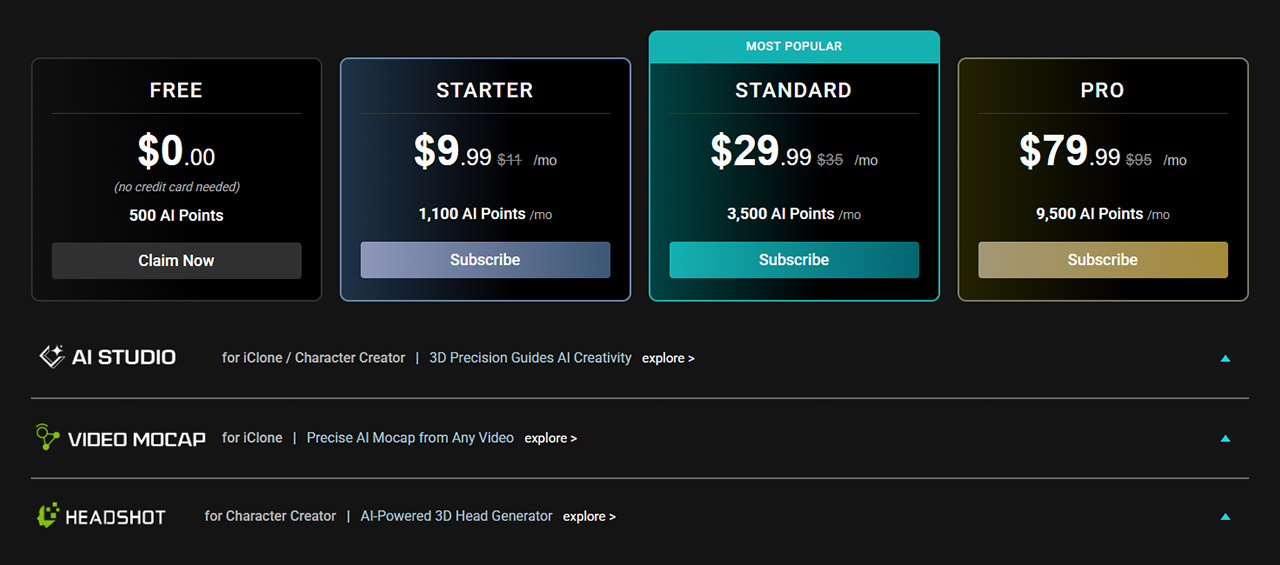Image resolution: width=1280 pixels, height=565 pixels.
Task: Click the Free plan 500 AI Points text
Action: tap(176, 215)
